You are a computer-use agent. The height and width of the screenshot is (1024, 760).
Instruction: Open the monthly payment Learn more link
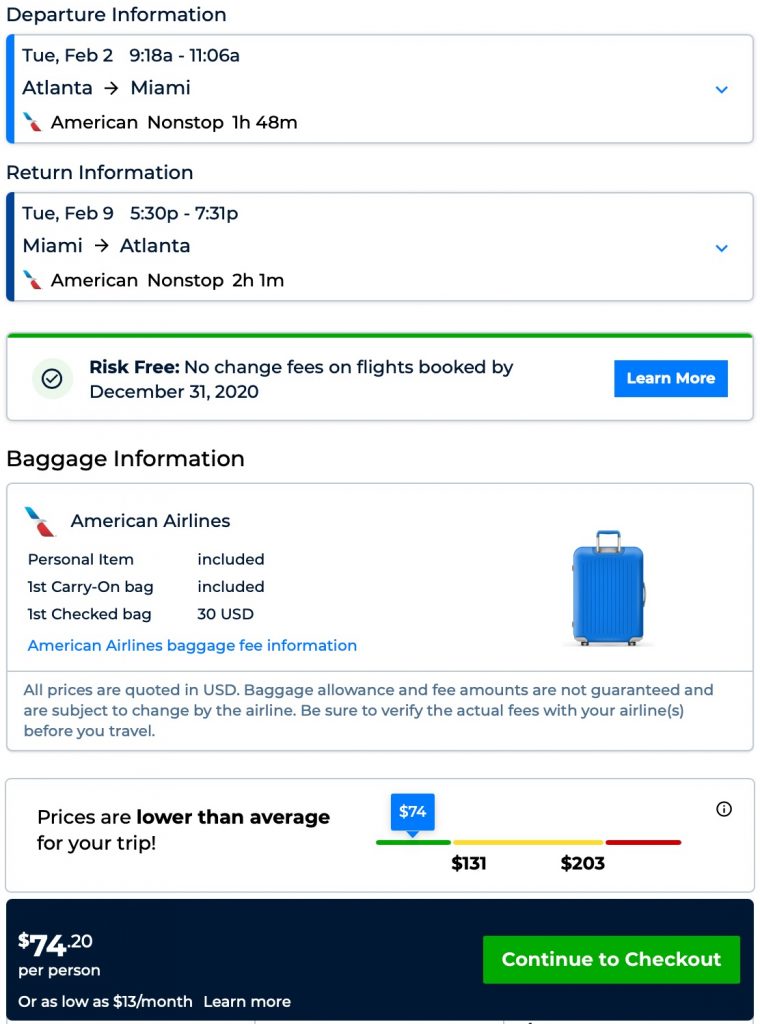point(247,1001)
